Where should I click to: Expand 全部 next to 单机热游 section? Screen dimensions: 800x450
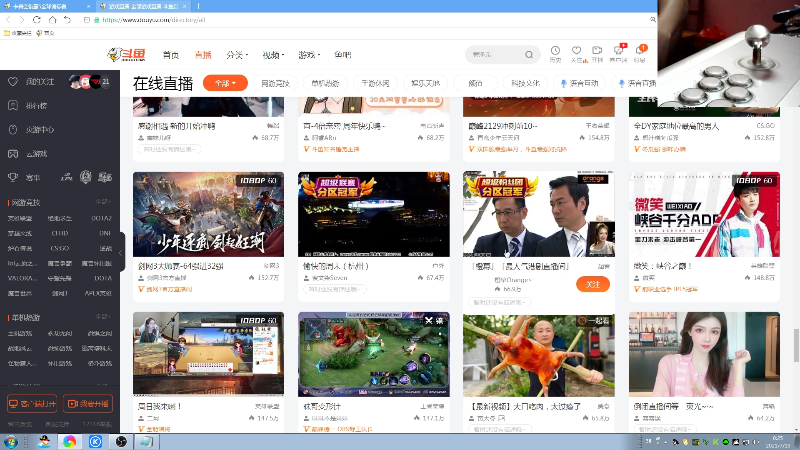[103, 317]
